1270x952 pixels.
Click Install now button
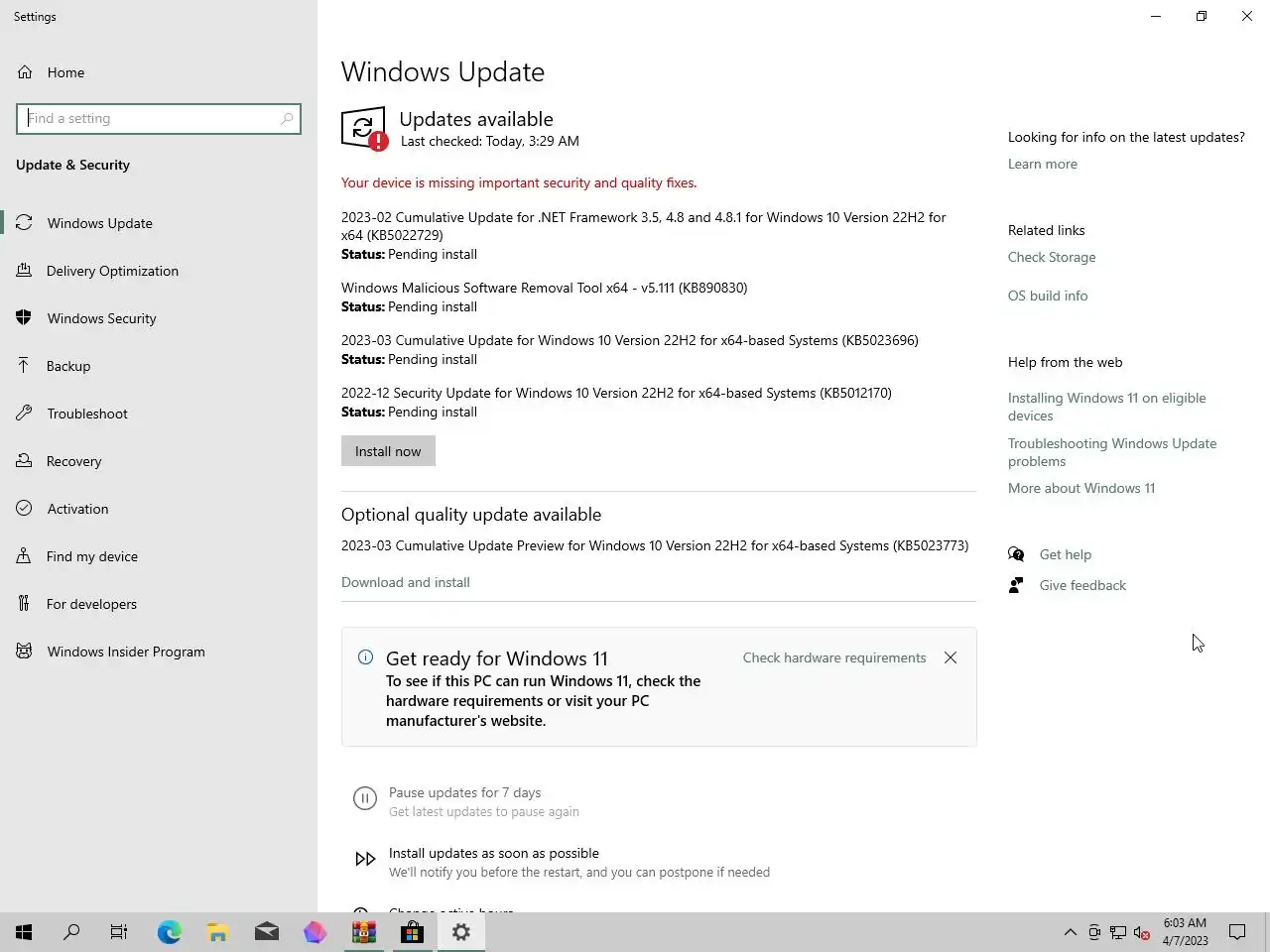(388, 451)
